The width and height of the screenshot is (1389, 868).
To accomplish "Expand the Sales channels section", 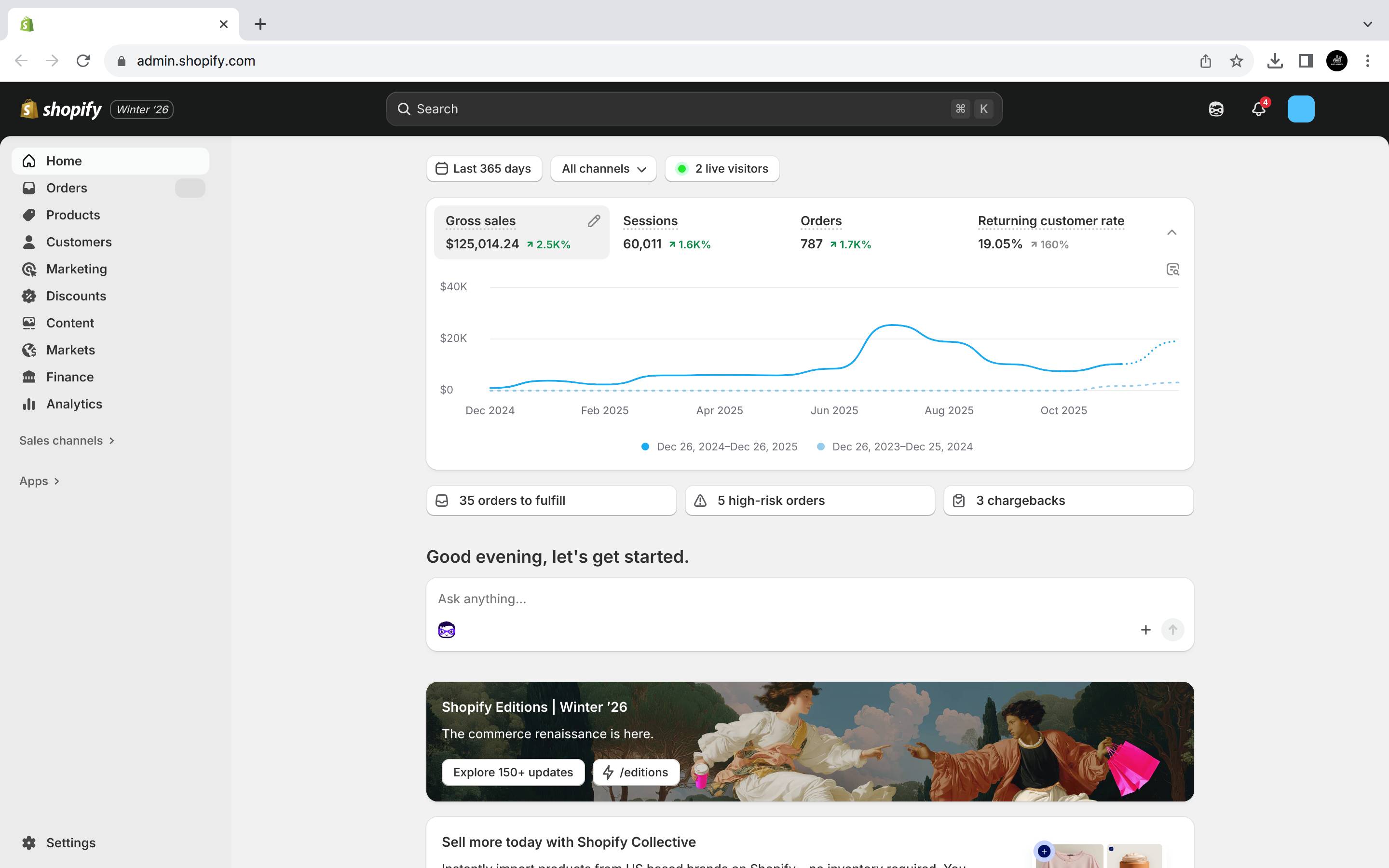I will (x=67, y=440).
